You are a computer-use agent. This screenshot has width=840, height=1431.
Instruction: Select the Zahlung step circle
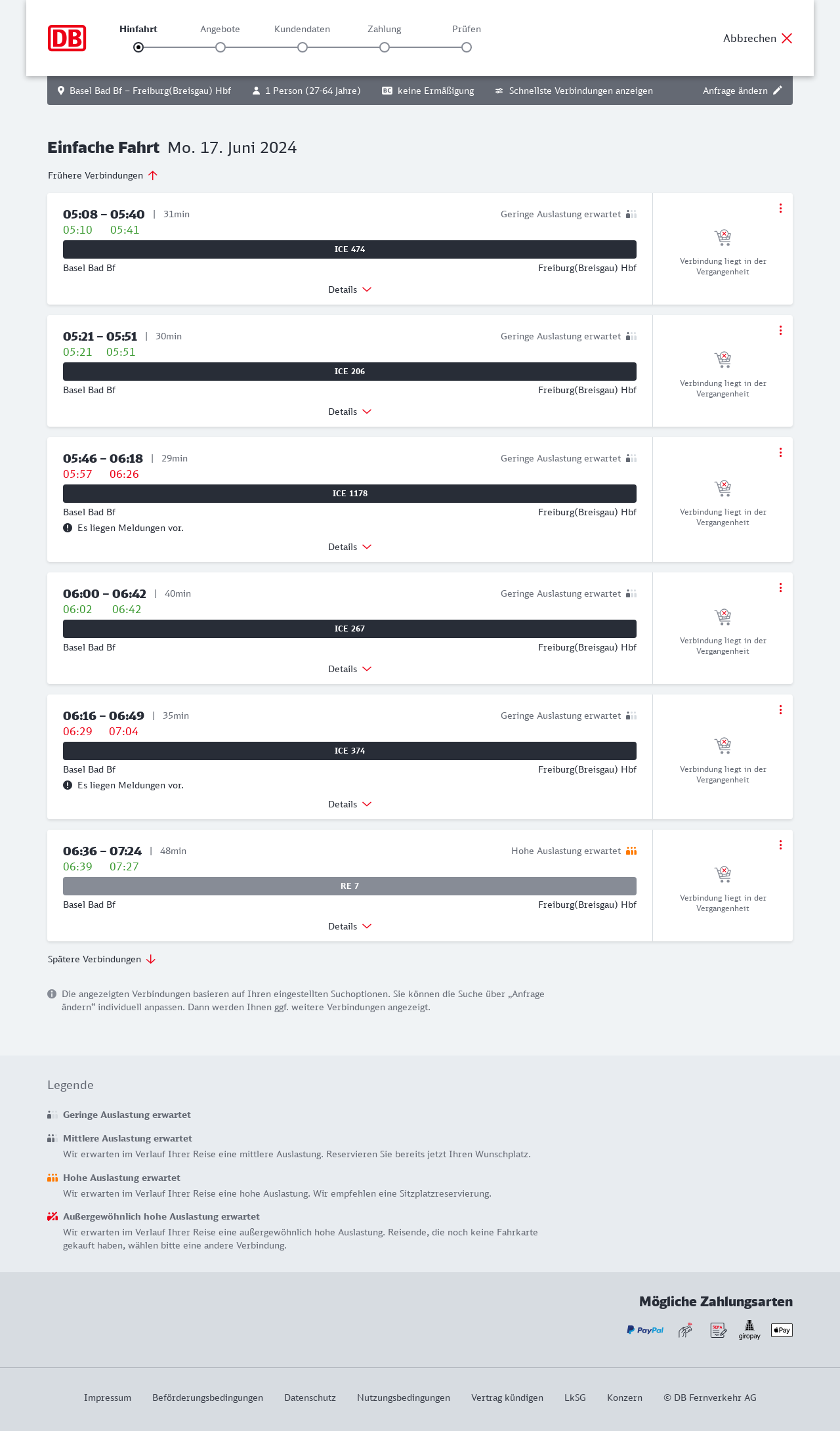click(x=385, y=47)
